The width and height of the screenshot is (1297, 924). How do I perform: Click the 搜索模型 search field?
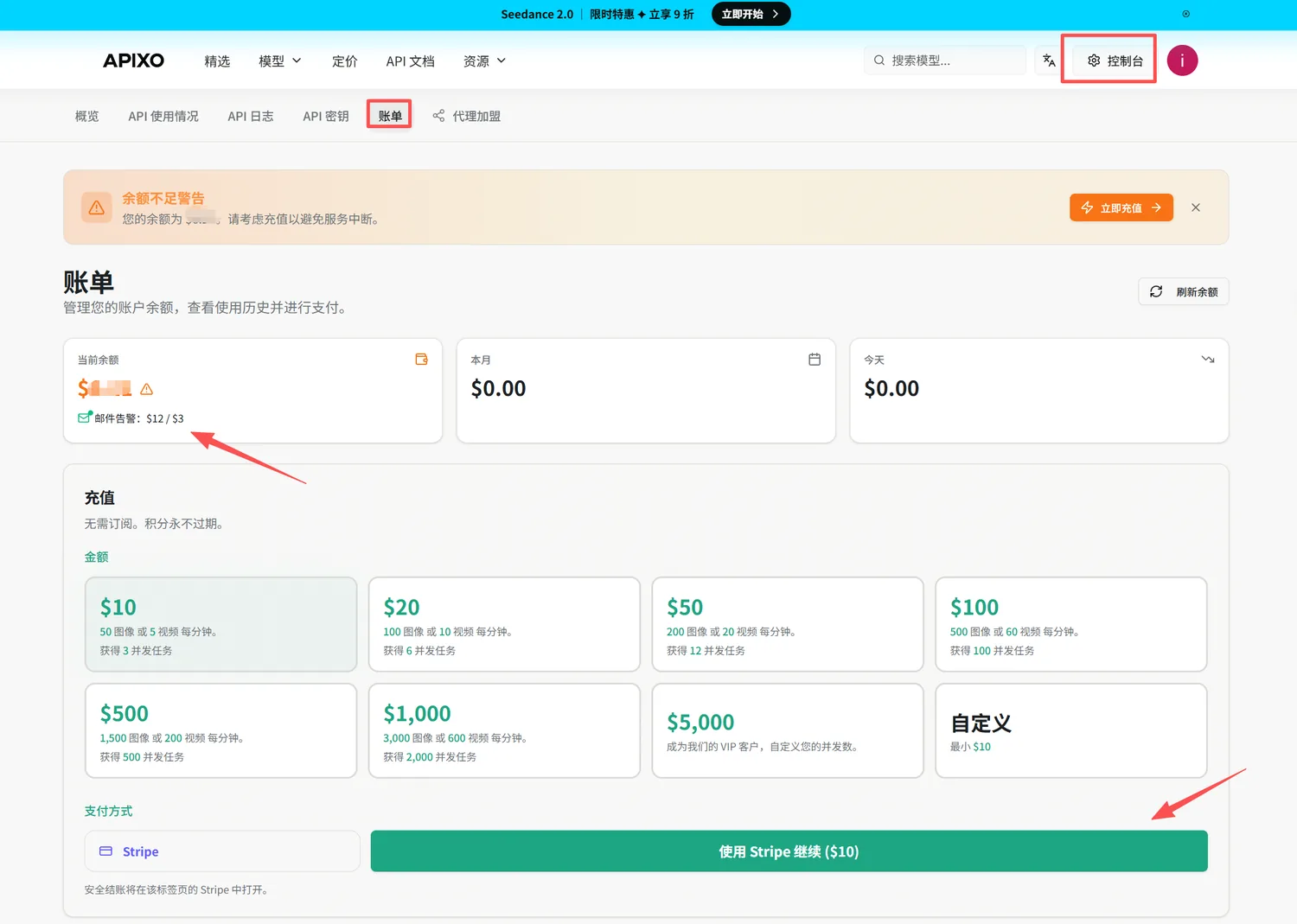944,61
